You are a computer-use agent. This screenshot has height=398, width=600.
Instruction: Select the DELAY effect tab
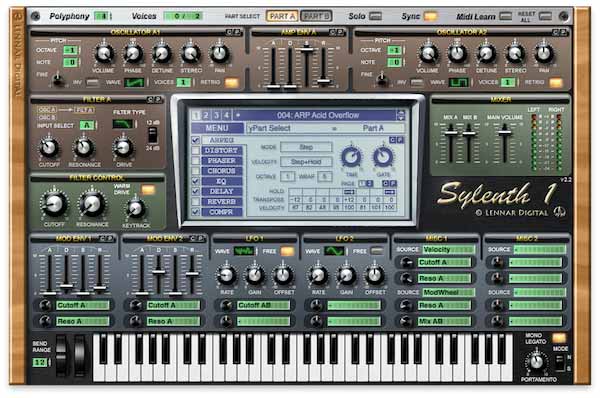click(222, 191)
